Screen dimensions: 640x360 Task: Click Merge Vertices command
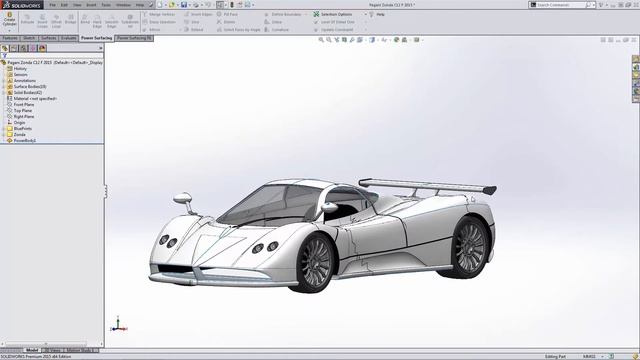click(159, 14)
